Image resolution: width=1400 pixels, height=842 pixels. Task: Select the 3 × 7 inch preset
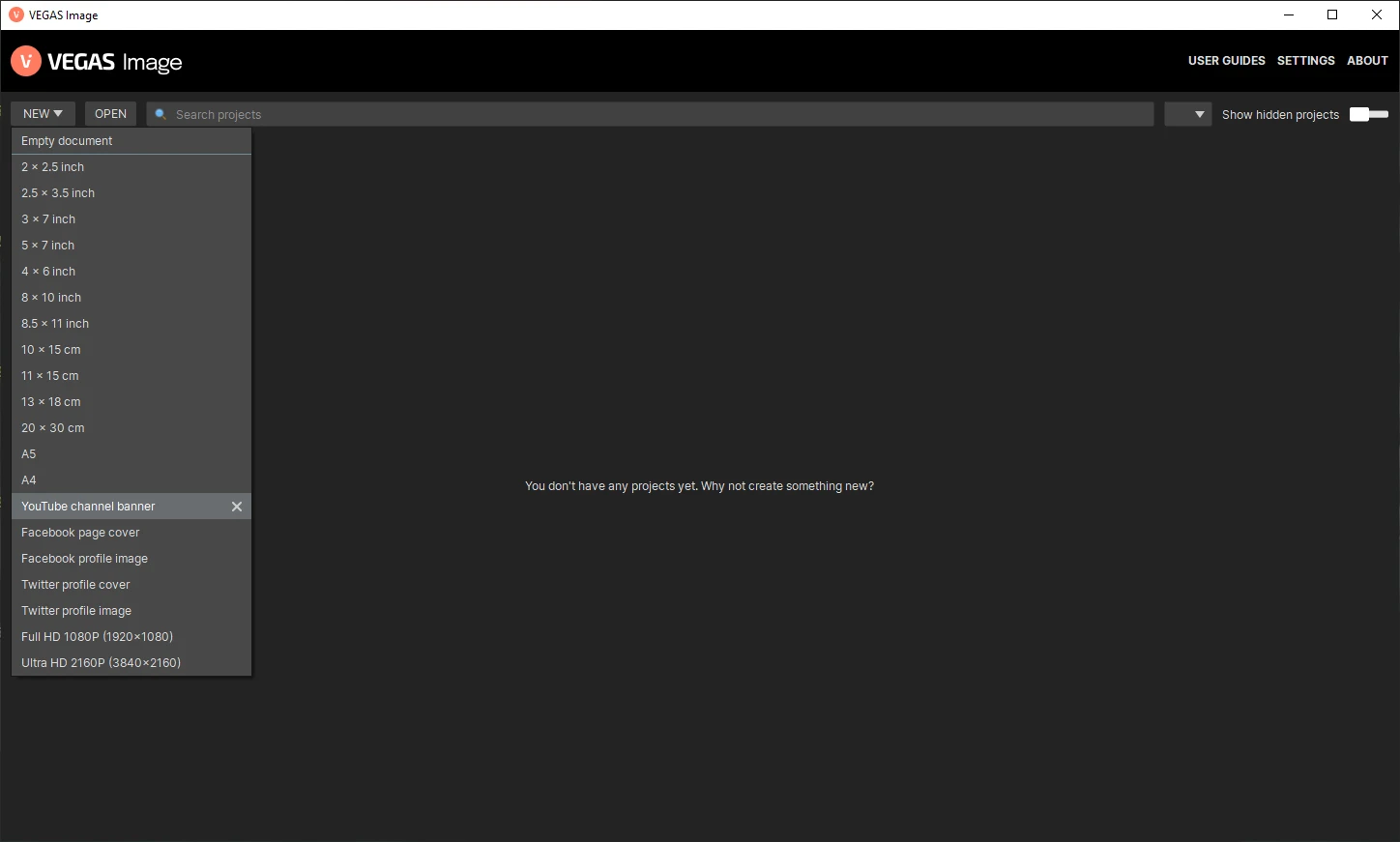pyautogui.click(x=131, y=219)
